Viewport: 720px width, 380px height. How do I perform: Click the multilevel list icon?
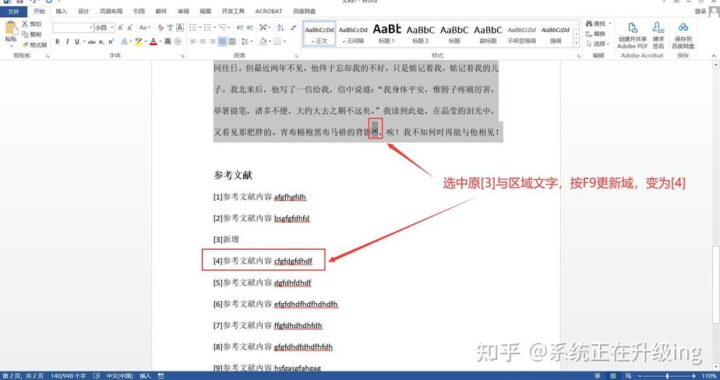[224, 28]
